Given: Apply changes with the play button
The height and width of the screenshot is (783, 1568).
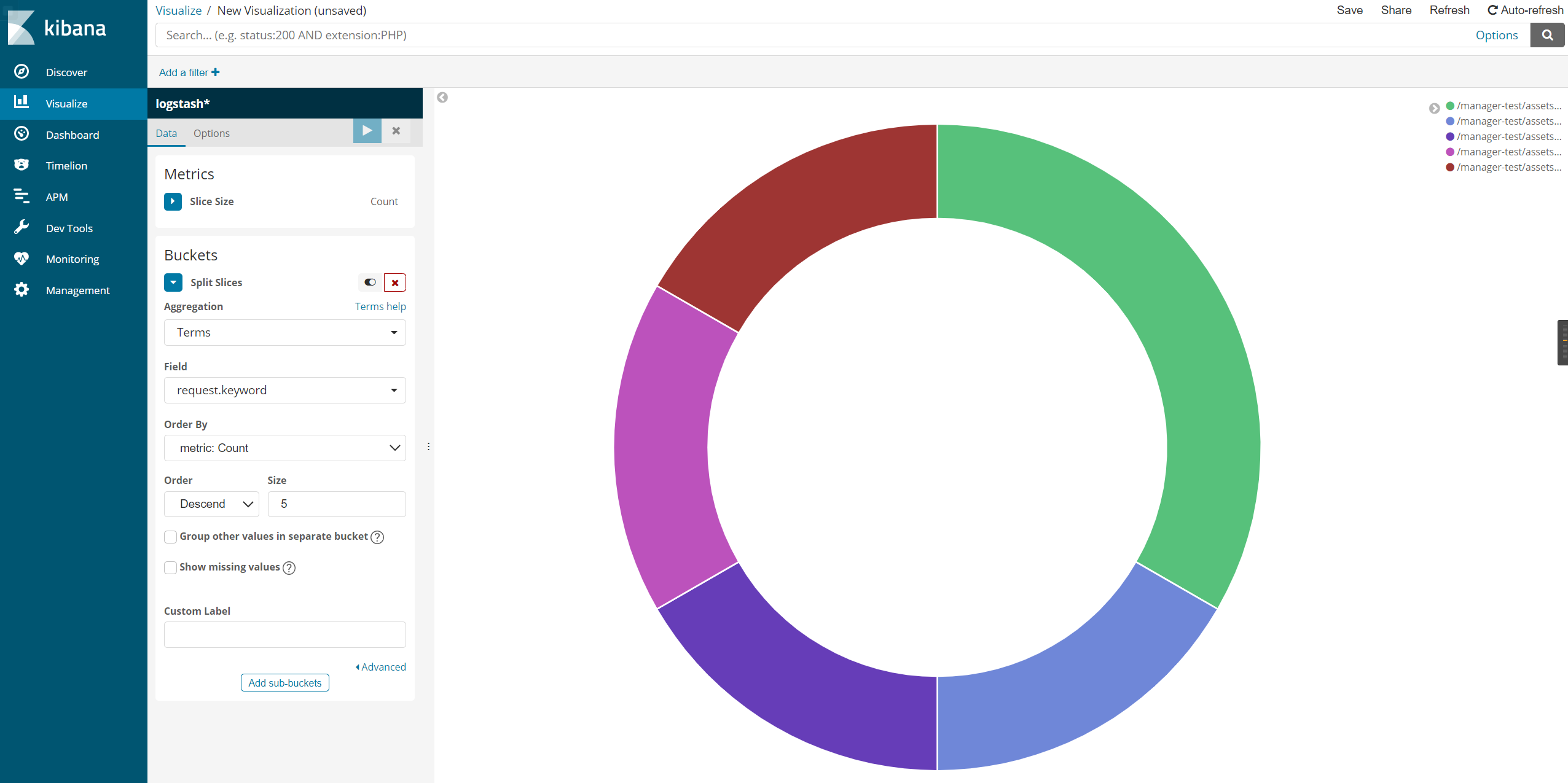Looking at the screenshot, I should pos(367,131).
